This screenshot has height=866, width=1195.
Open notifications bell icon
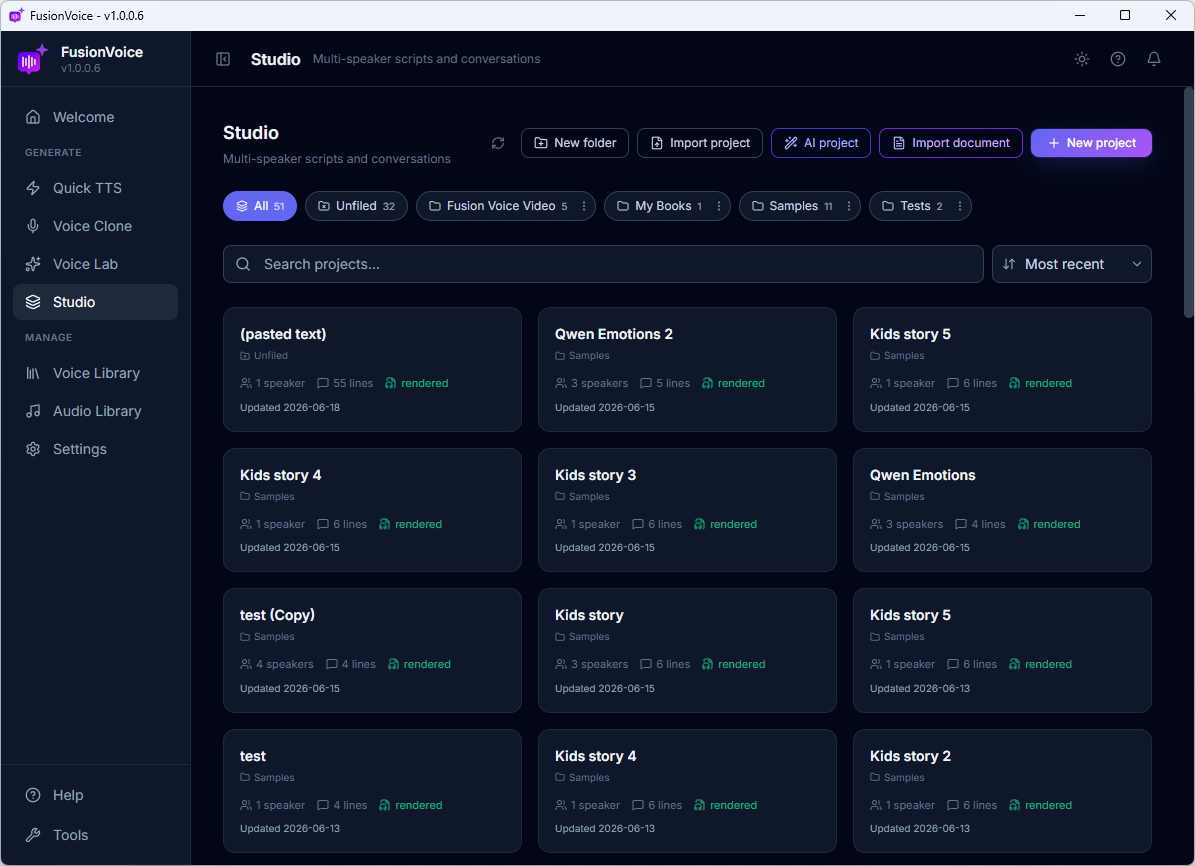[1154, 59]
